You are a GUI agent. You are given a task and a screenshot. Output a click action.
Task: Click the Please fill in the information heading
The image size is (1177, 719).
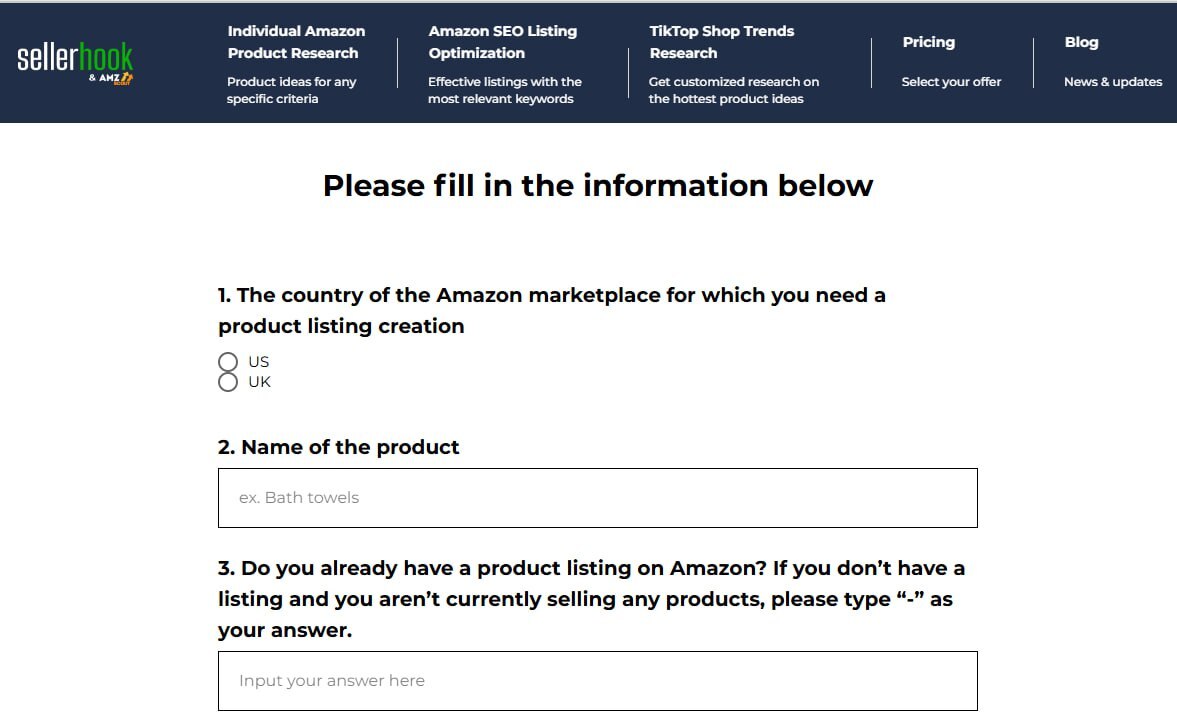pos(597,186)
